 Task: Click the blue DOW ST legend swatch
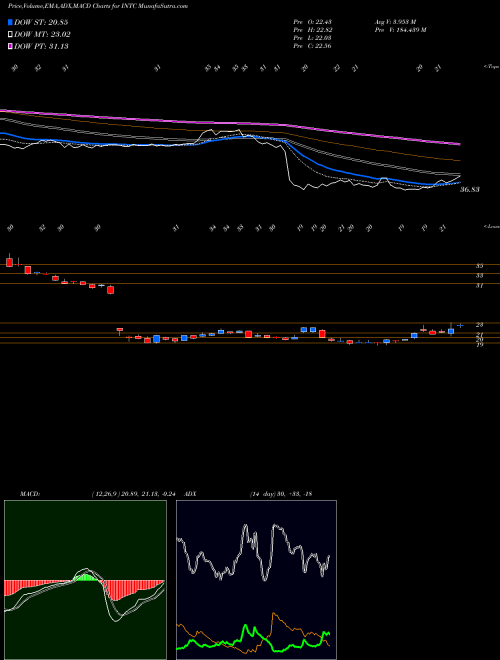pos(10,22)
